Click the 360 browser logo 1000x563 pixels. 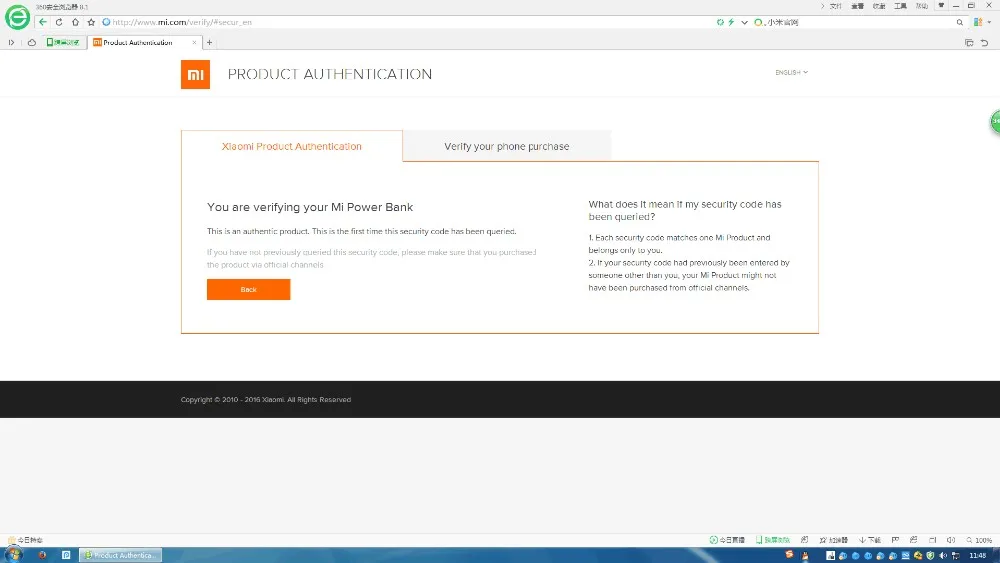coord(17,17)
